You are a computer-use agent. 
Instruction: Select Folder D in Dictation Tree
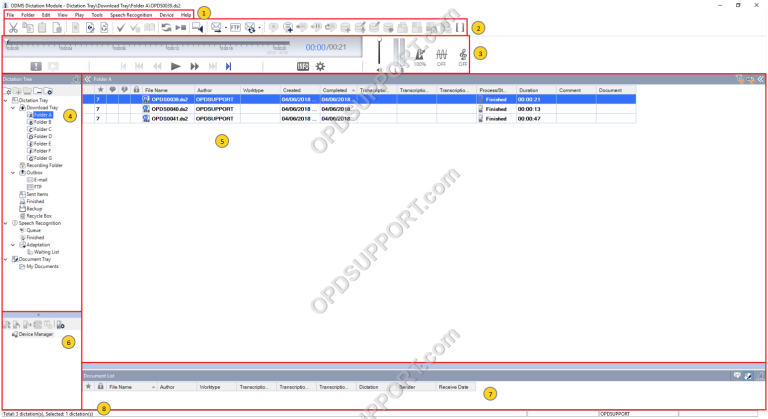(x=43, y=136)
